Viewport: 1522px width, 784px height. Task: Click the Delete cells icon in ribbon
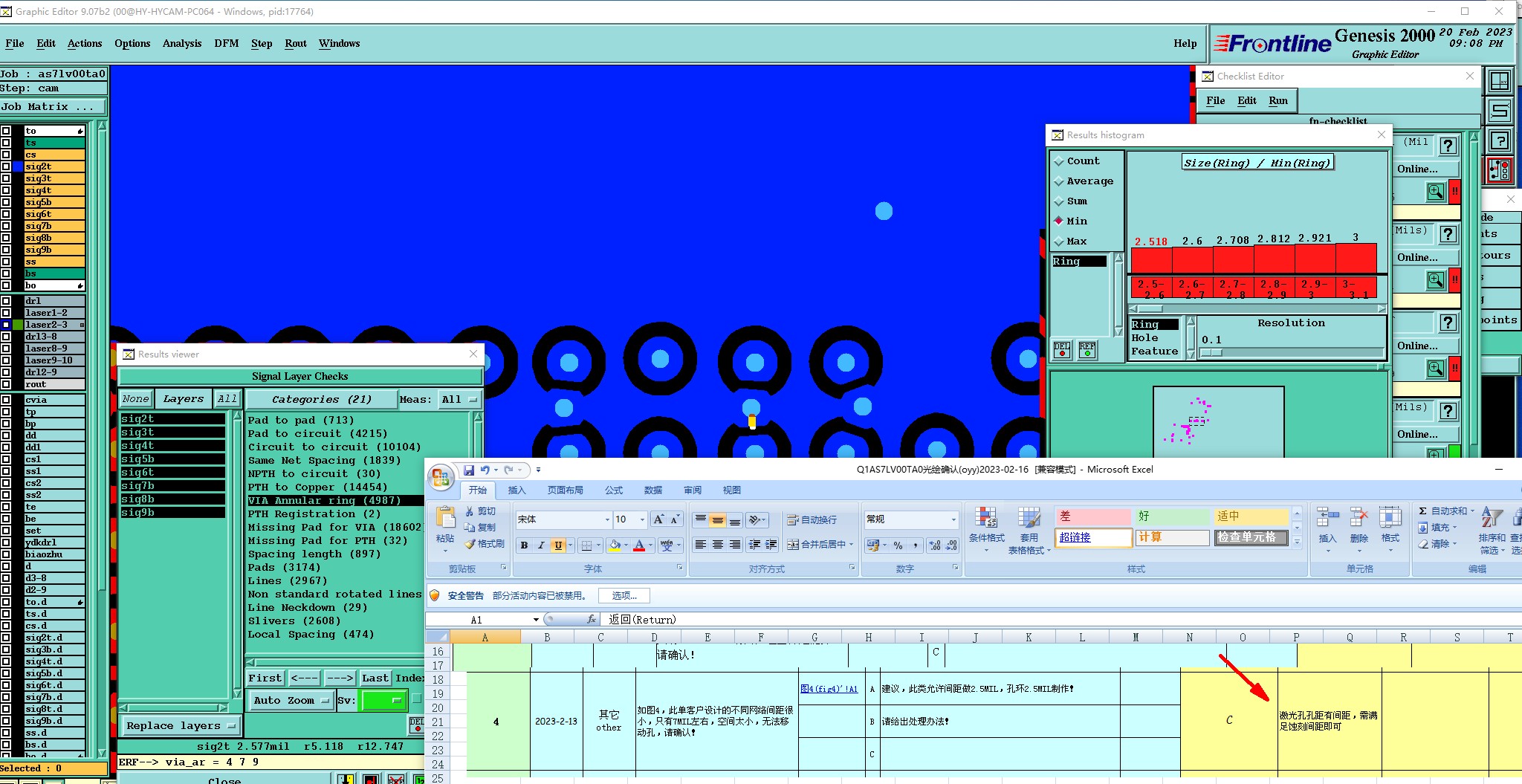coord(1359,518)
